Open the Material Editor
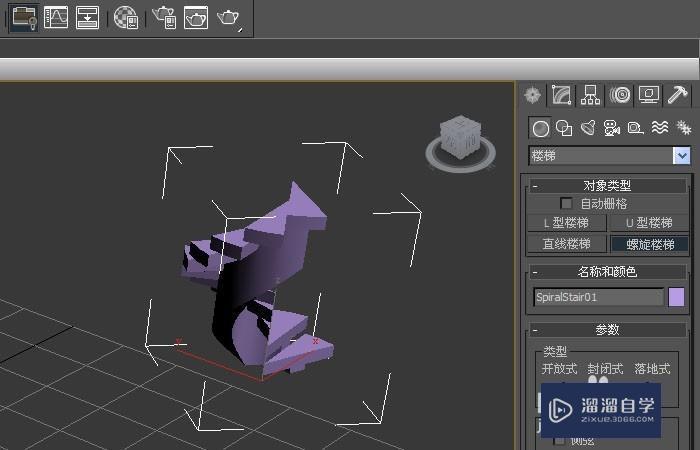The width and height of the screenshot is (700, 450). pyautogui.click(x=126, y=17)
